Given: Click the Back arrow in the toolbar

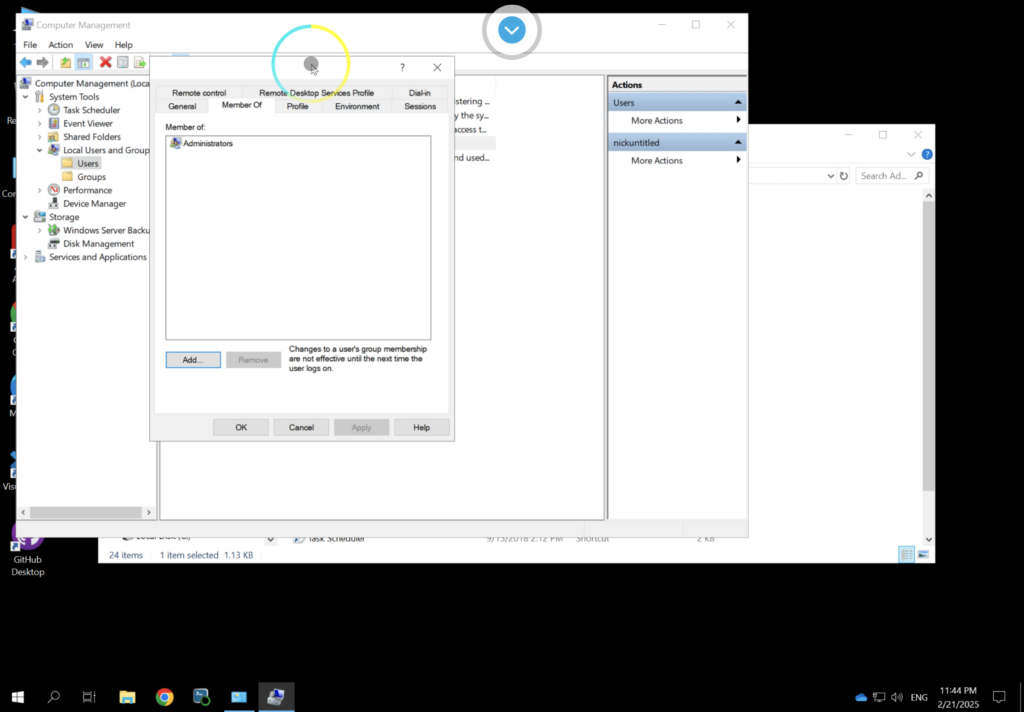Looking at the screenshot, I should pos(25,62).
